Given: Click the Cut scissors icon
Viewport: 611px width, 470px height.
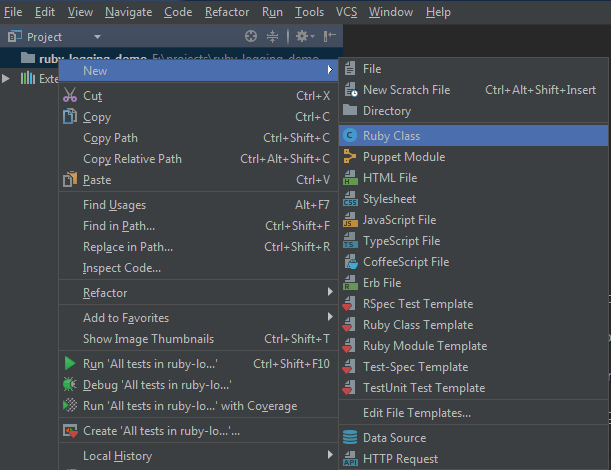Looking at the screenshot, I should coord(70,96).
